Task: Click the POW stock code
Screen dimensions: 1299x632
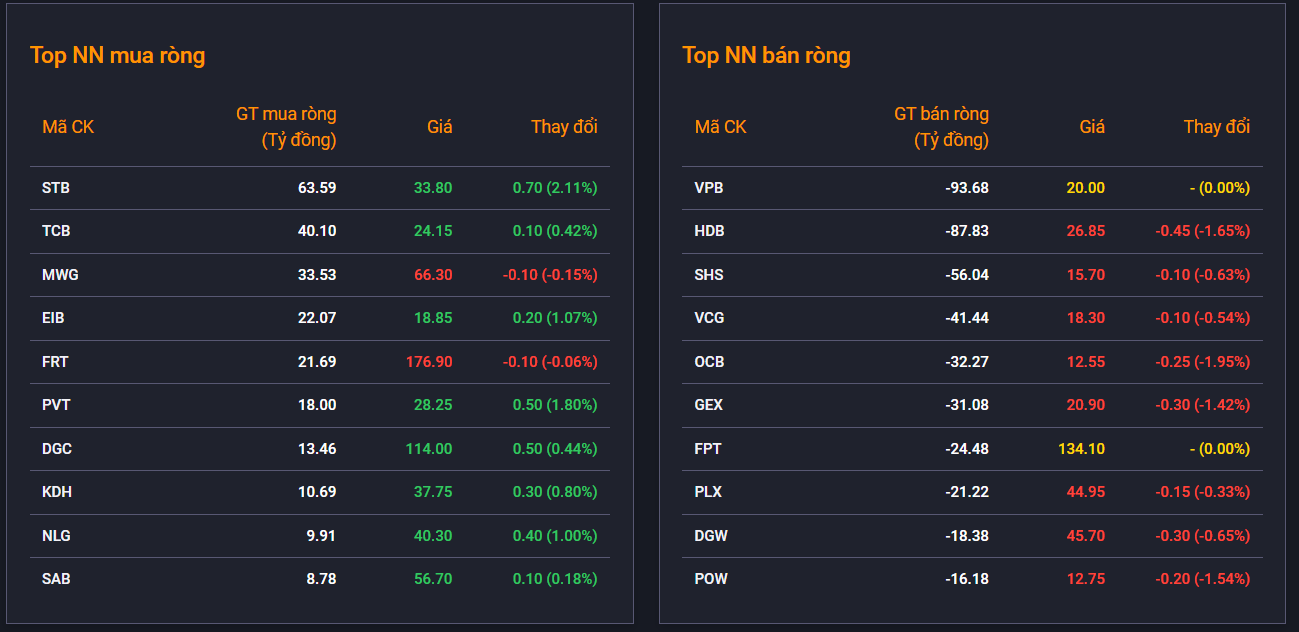Action: 711,579
